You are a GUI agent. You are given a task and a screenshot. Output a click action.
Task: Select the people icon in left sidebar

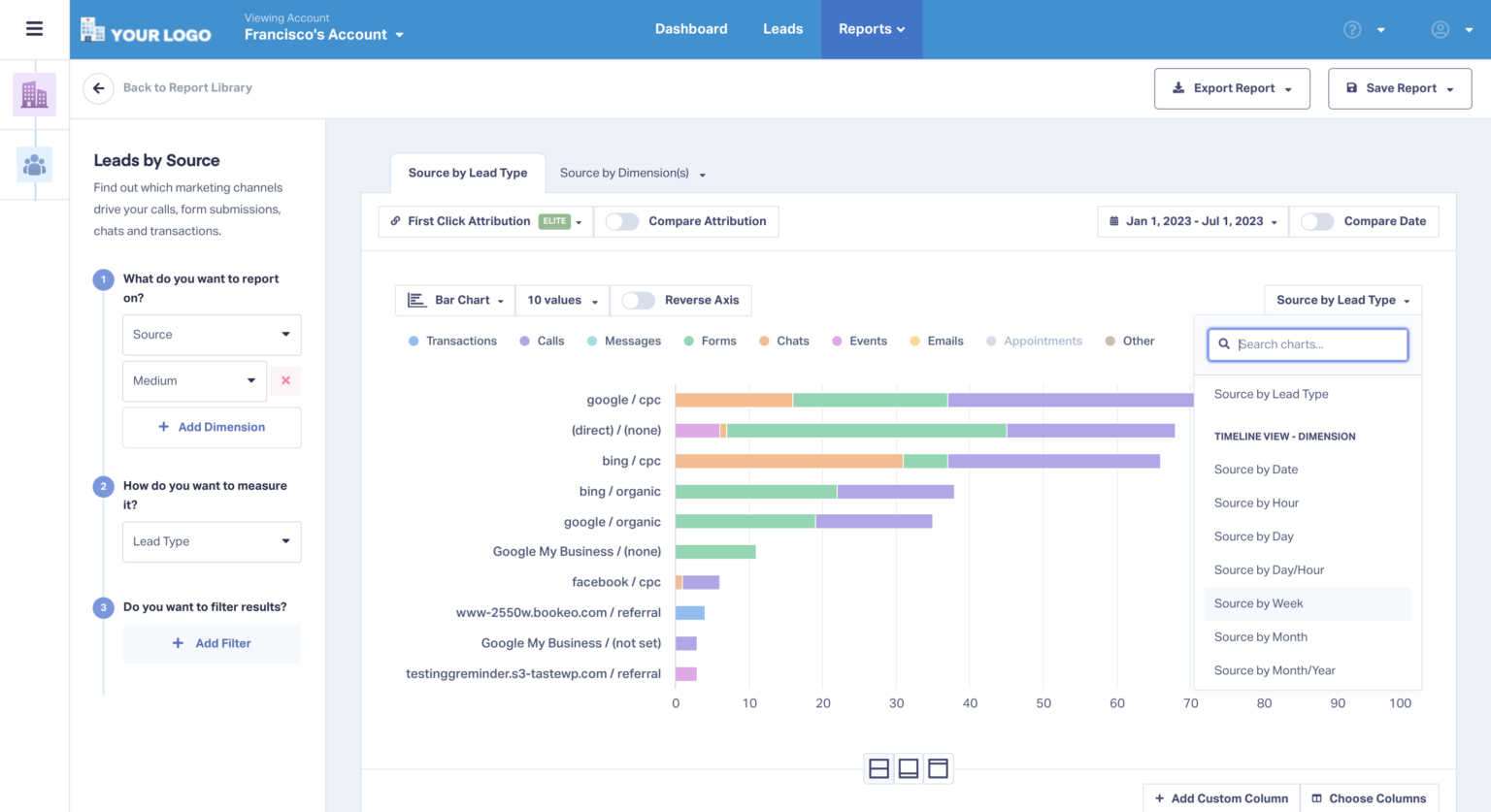pos(34,164)
